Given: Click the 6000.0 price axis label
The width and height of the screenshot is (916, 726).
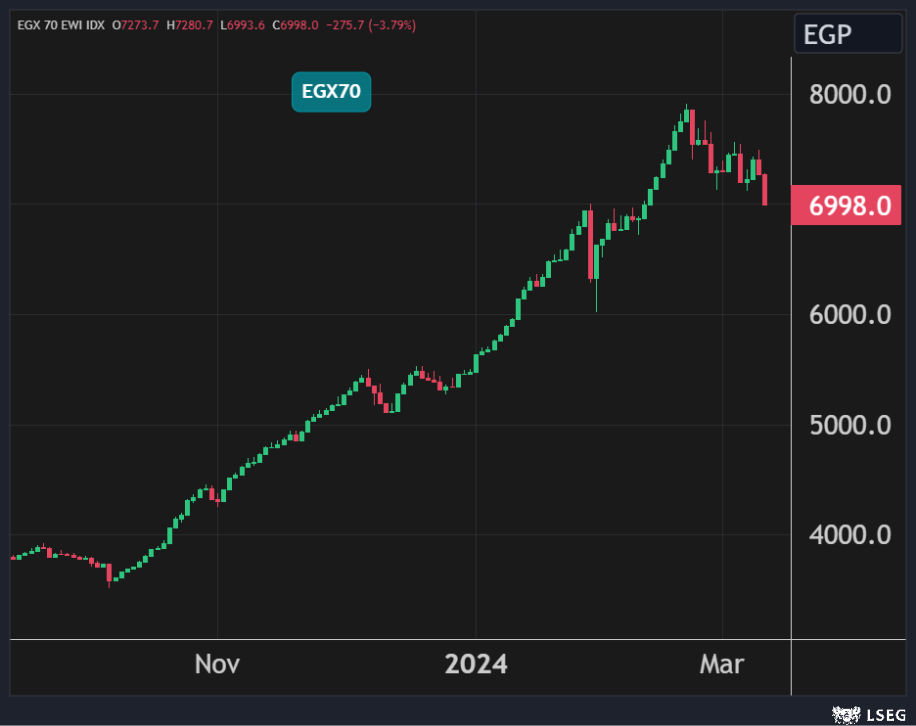Looking at the screenshot, I should [x=850, y=315].
